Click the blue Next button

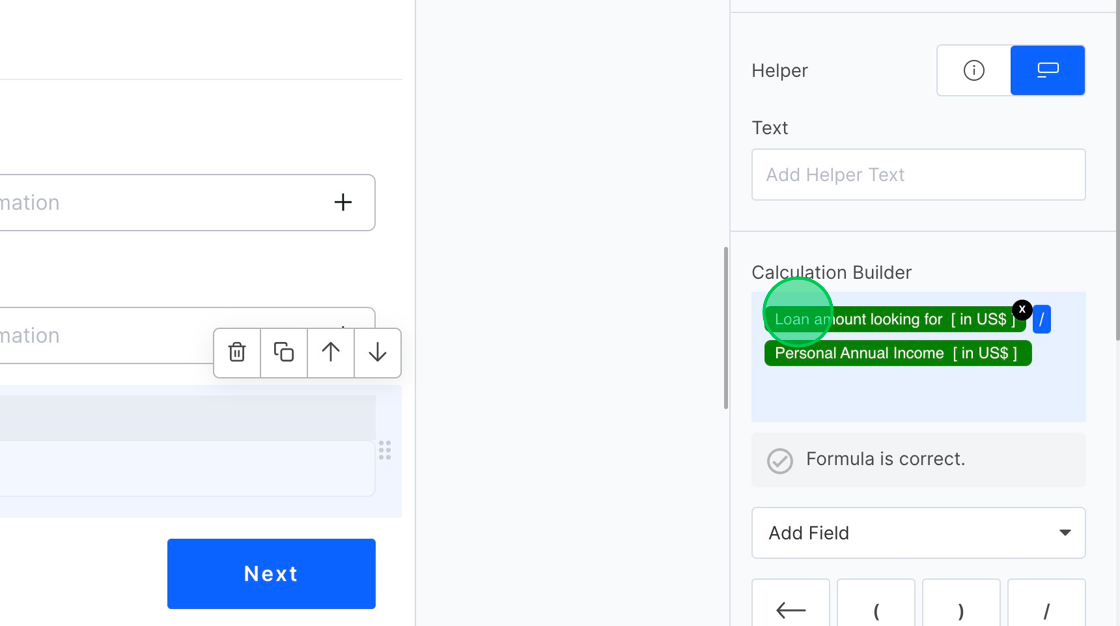271,574
